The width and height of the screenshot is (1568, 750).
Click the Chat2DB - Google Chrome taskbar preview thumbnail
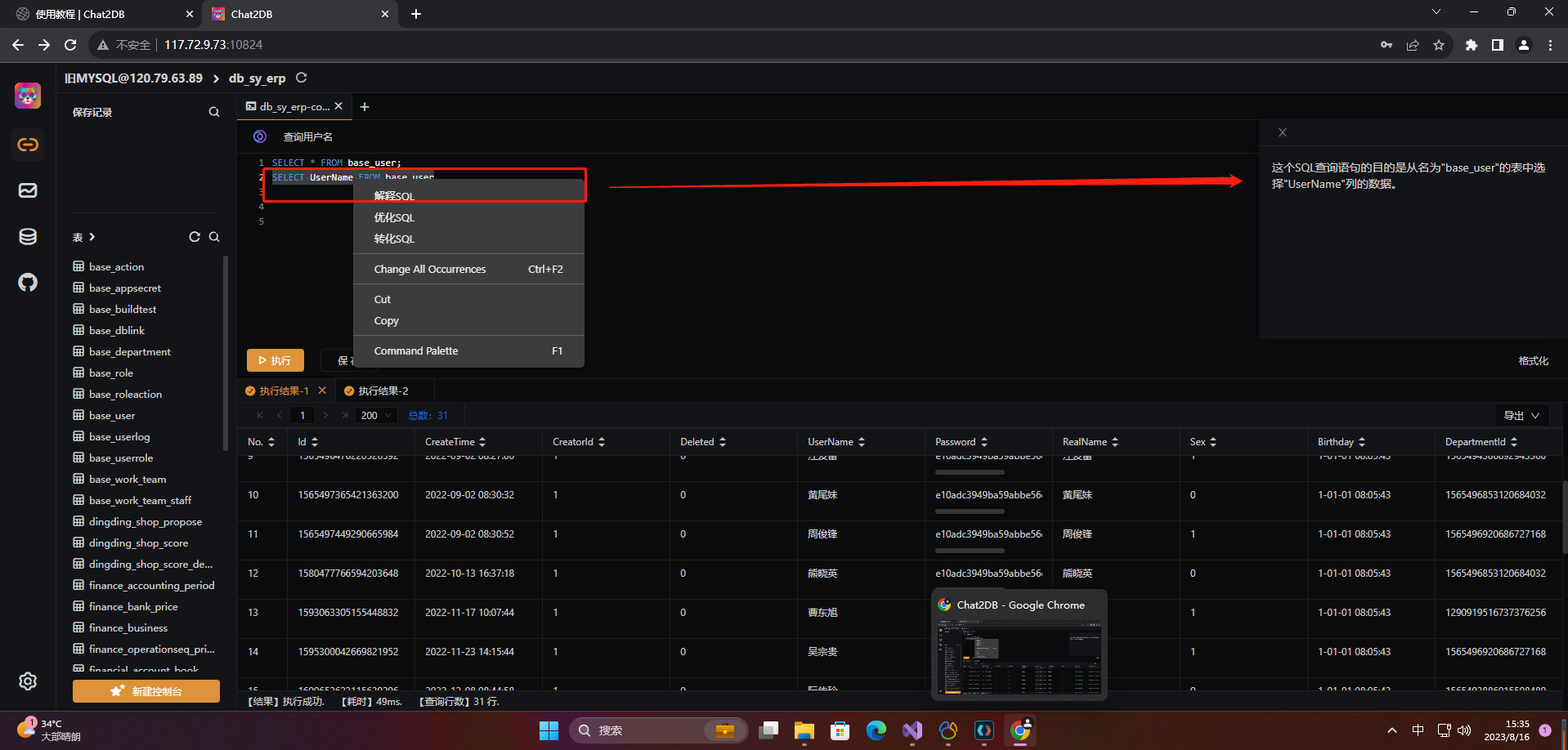click(1019, 657)
